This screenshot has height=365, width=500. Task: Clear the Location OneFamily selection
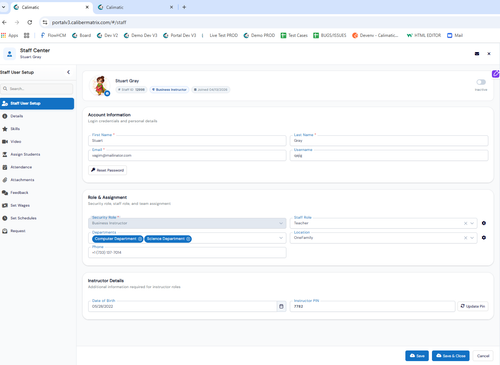(x=465, y=238)
